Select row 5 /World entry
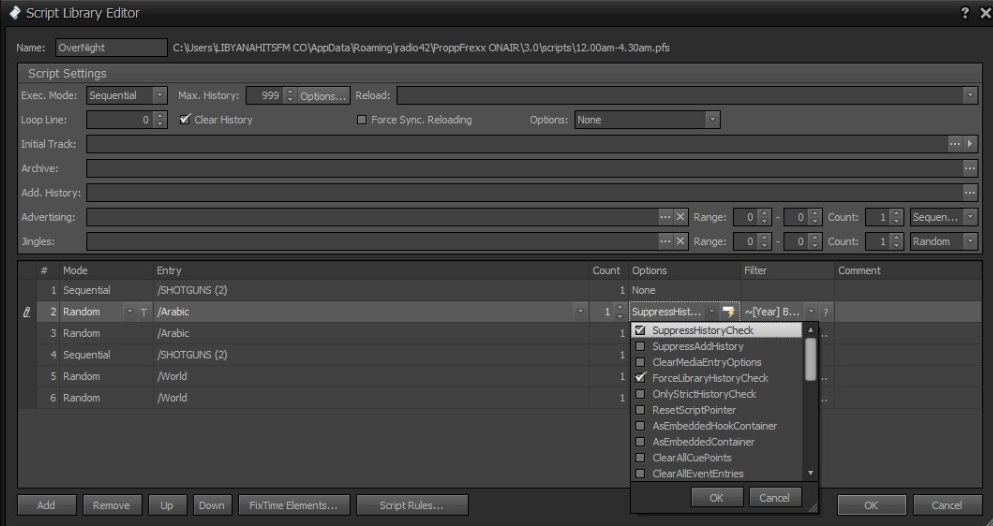Screen dimensions: 993x526 coord(371,376)
